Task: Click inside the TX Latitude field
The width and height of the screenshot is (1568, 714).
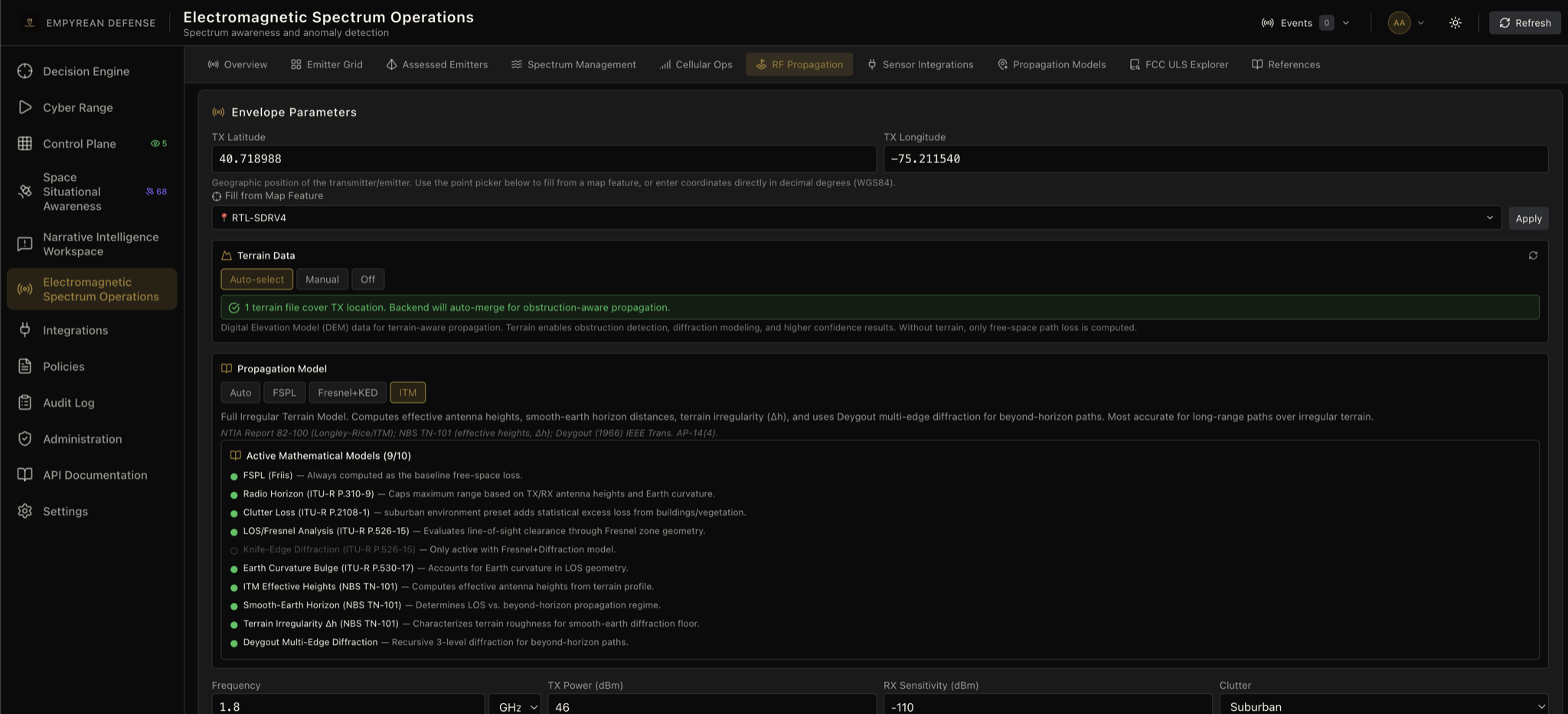Action: (544, 159)
